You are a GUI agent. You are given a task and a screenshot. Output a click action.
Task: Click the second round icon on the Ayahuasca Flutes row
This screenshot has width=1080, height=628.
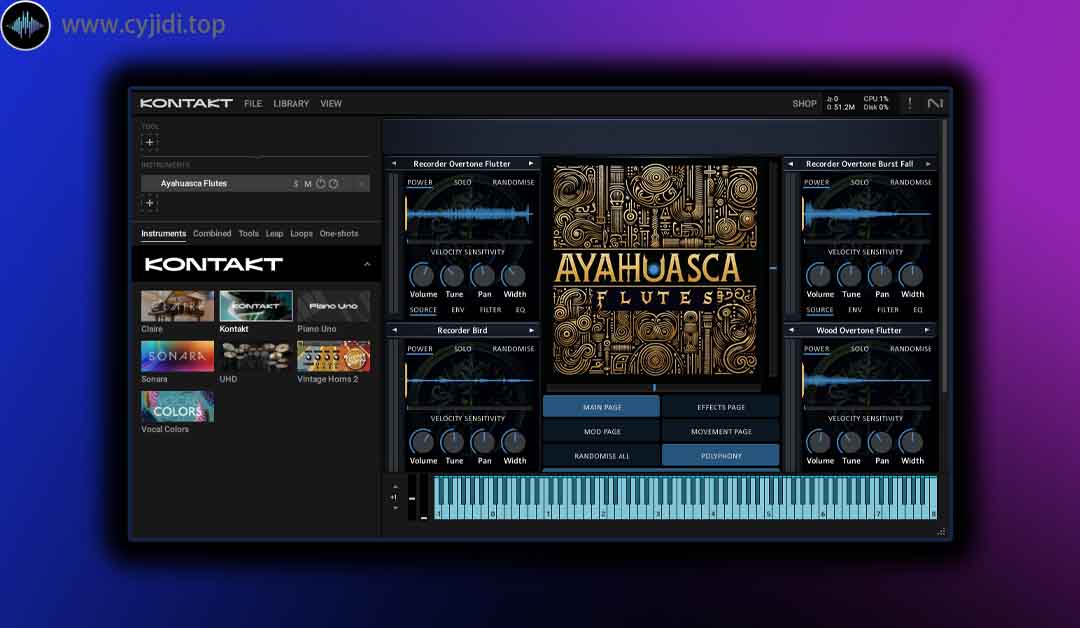click(x=333, y=184)
